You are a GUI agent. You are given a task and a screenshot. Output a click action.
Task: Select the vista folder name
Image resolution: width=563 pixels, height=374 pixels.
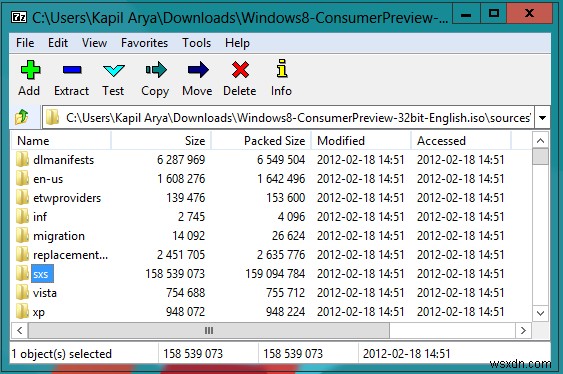(x=45, y=293)
